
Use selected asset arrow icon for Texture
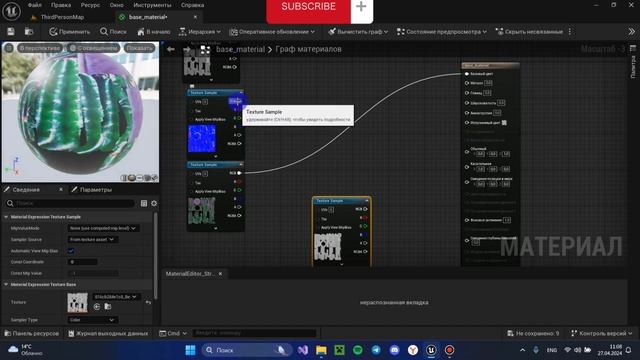[97, 307]
